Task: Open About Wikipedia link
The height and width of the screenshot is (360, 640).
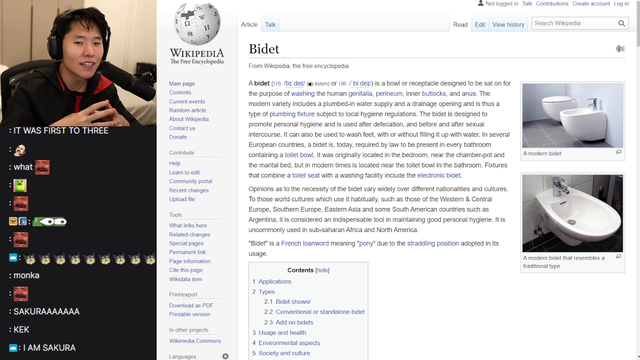Action: coord(189,119)
